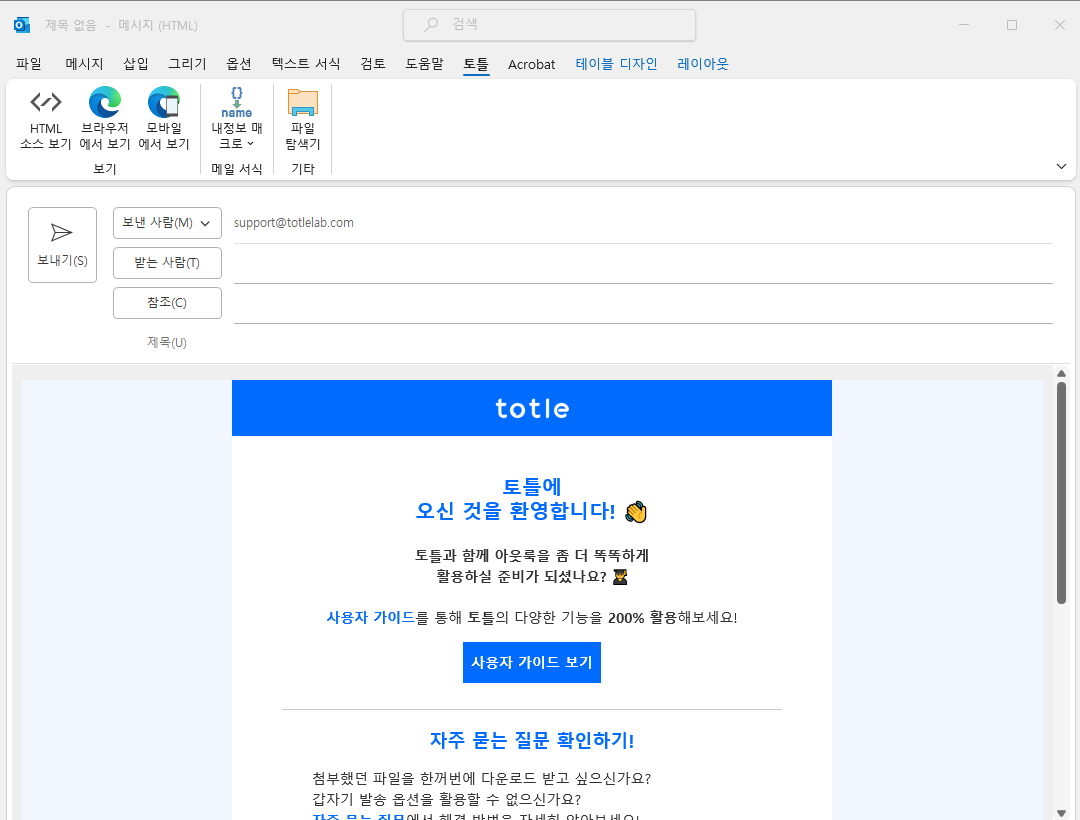
Task: Click sender address support@totlelab.com
Action: [x=293, y=222]
